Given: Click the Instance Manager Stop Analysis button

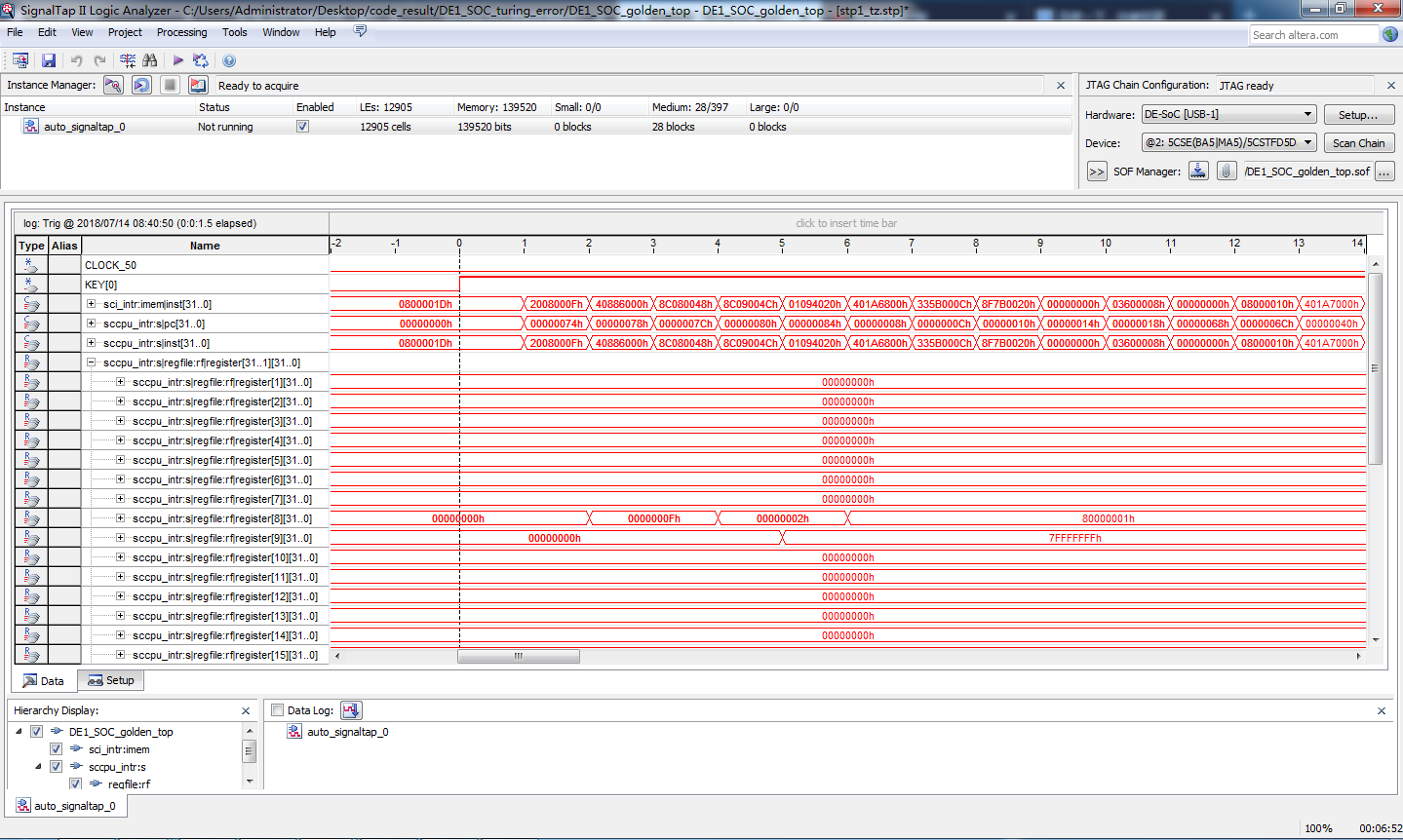Looking at the screenshot, I should [170, 85].
